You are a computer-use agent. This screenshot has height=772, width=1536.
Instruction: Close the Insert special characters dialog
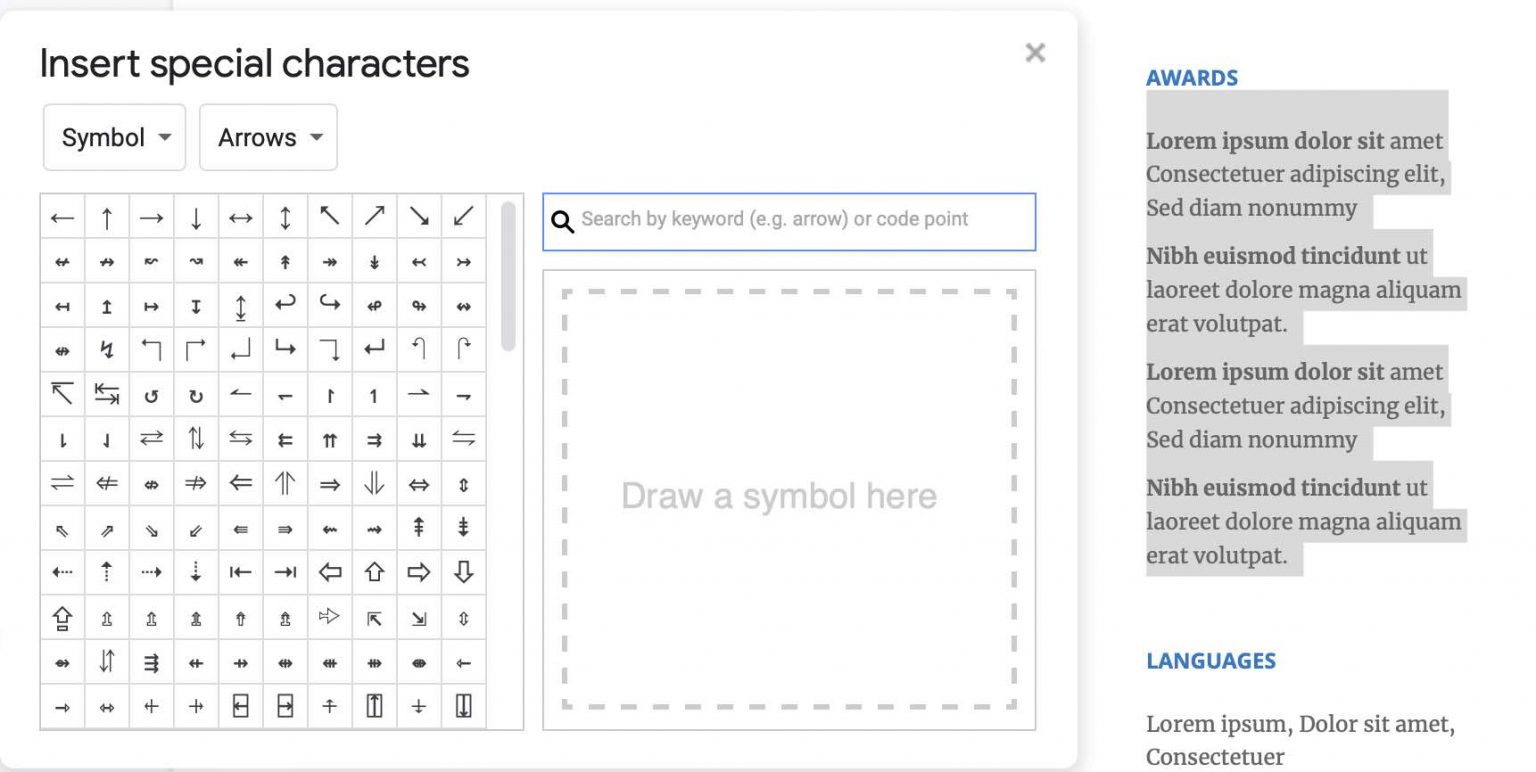pyautogui.click(x=1035, y=53)
